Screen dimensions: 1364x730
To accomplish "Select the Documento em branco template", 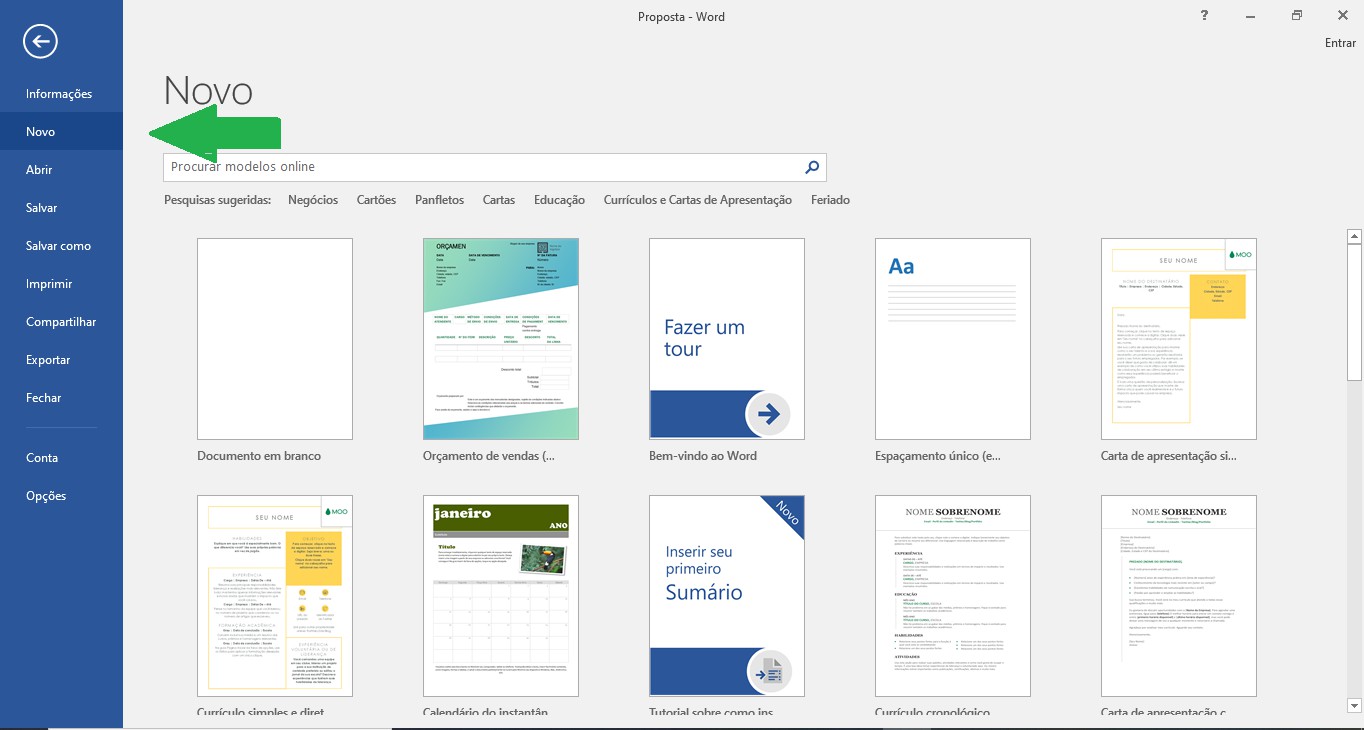I will pos(275,339).
